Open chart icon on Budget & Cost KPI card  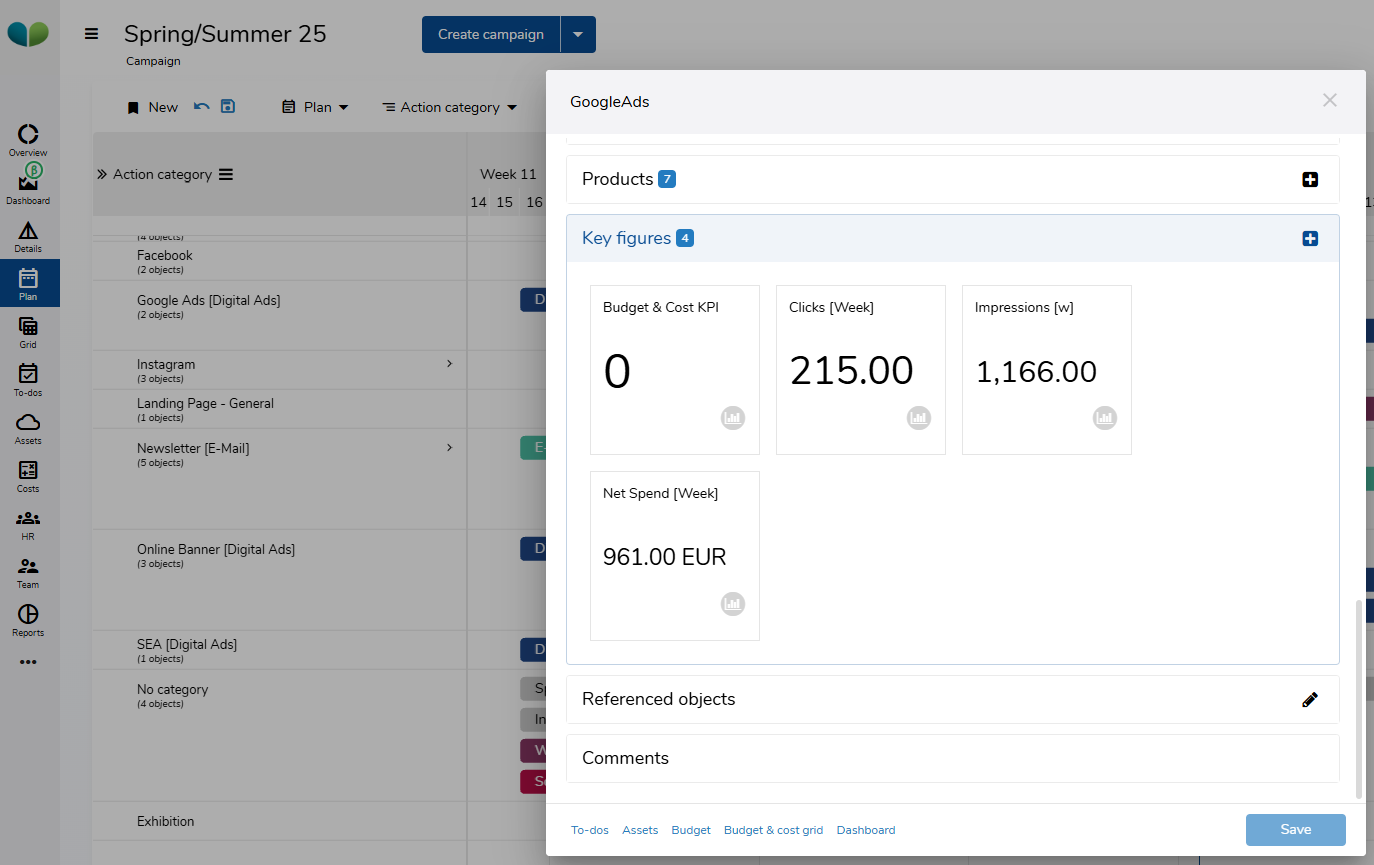click(733, 418)
